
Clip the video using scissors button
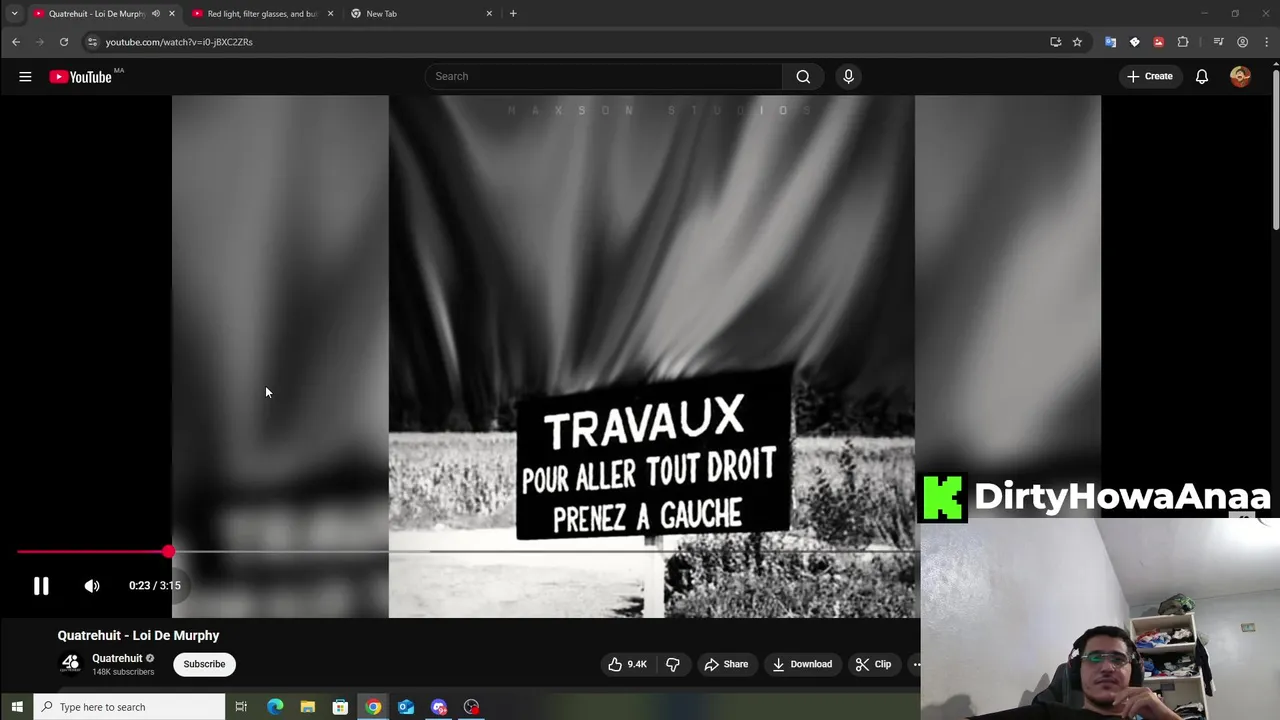tap(873, 664)
